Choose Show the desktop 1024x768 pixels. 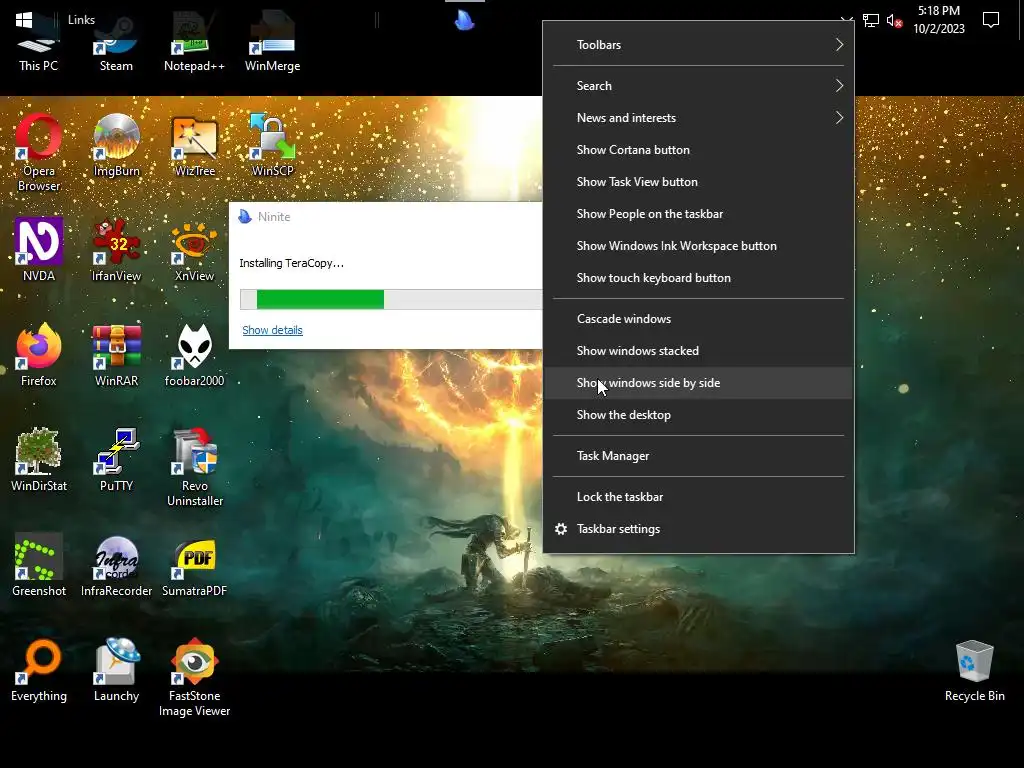click(698, 415)
